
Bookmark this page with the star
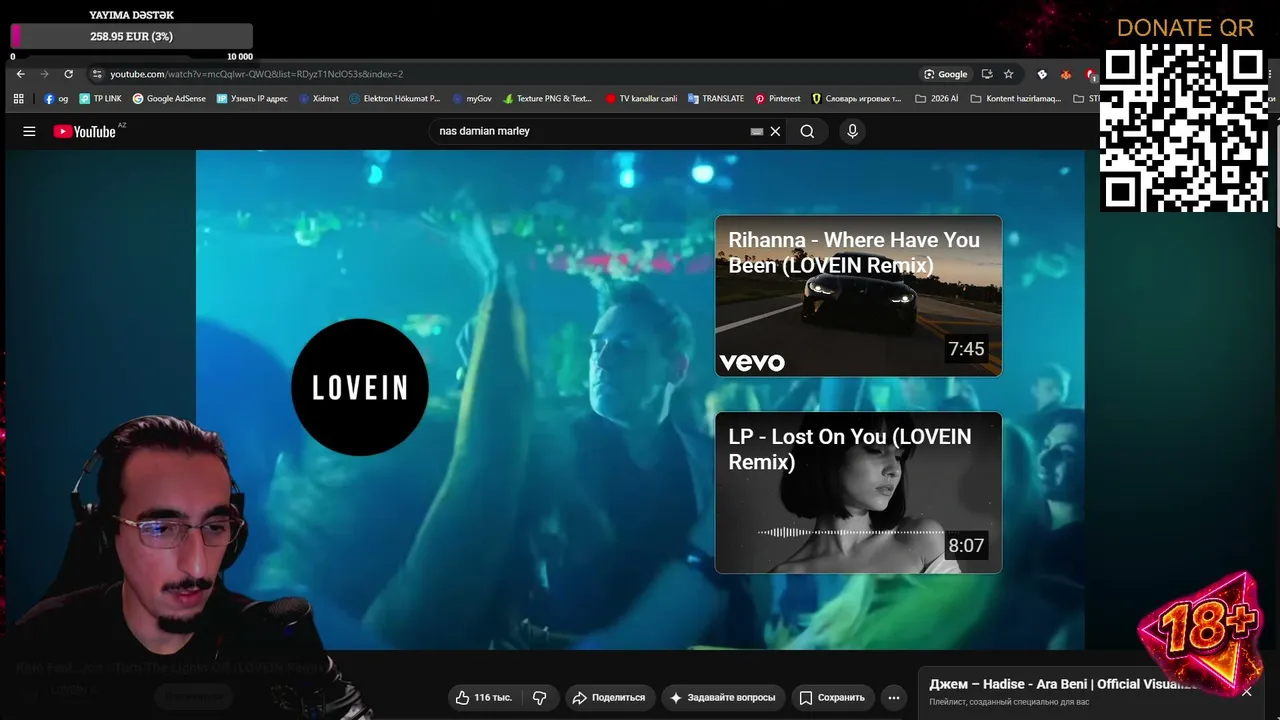[1009, 74]
